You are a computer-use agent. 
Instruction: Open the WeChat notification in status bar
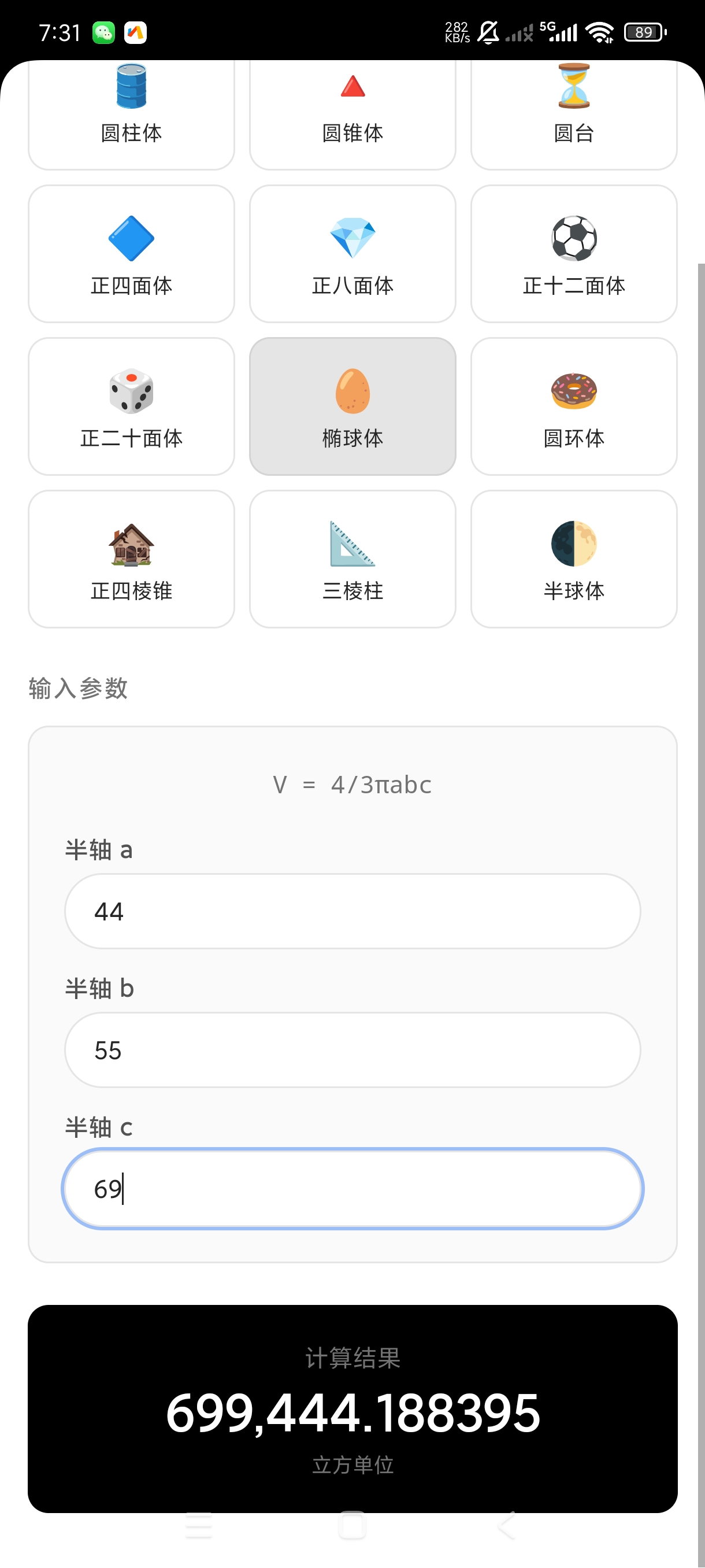point(103,32)
